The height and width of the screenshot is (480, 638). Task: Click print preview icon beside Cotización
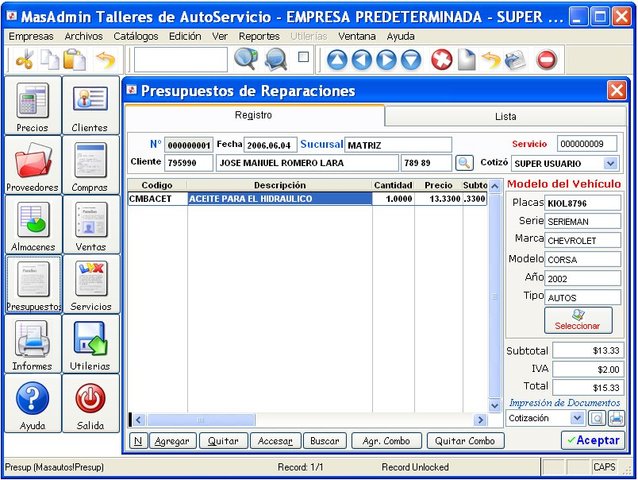[x=596, y=418]
